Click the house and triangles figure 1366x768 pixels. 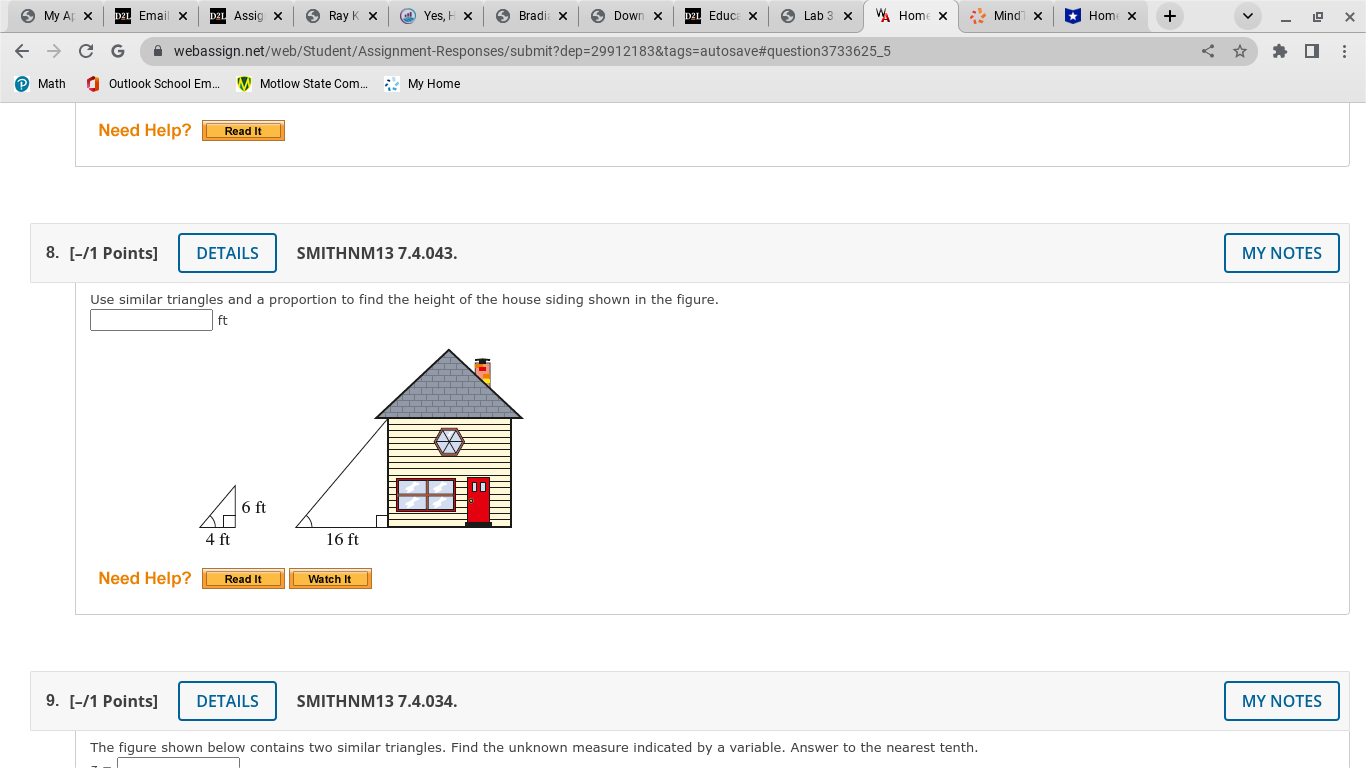pos(361,448)
